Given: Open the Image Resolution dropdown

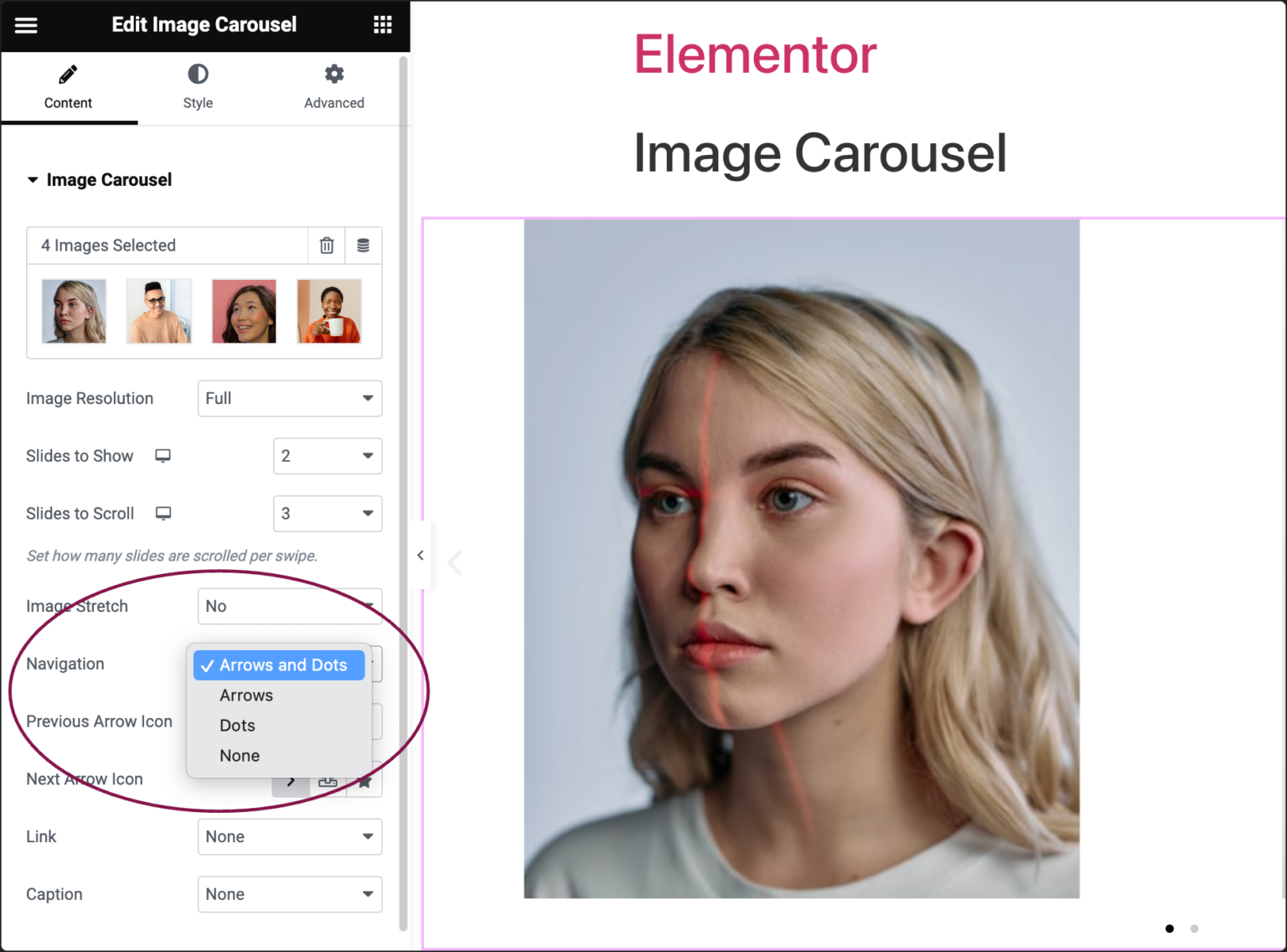Looking at the screenshot, I should click(x=289, y=398).
